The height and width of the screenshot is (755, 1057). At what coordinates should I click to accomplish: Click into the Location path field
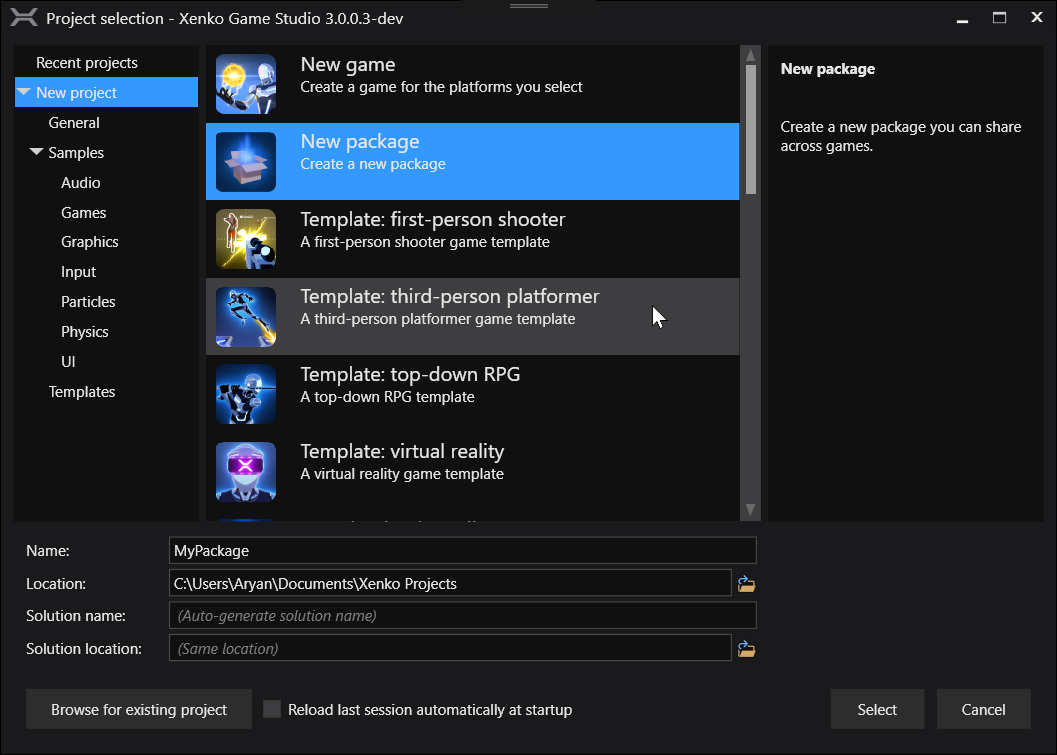(450, 584)
